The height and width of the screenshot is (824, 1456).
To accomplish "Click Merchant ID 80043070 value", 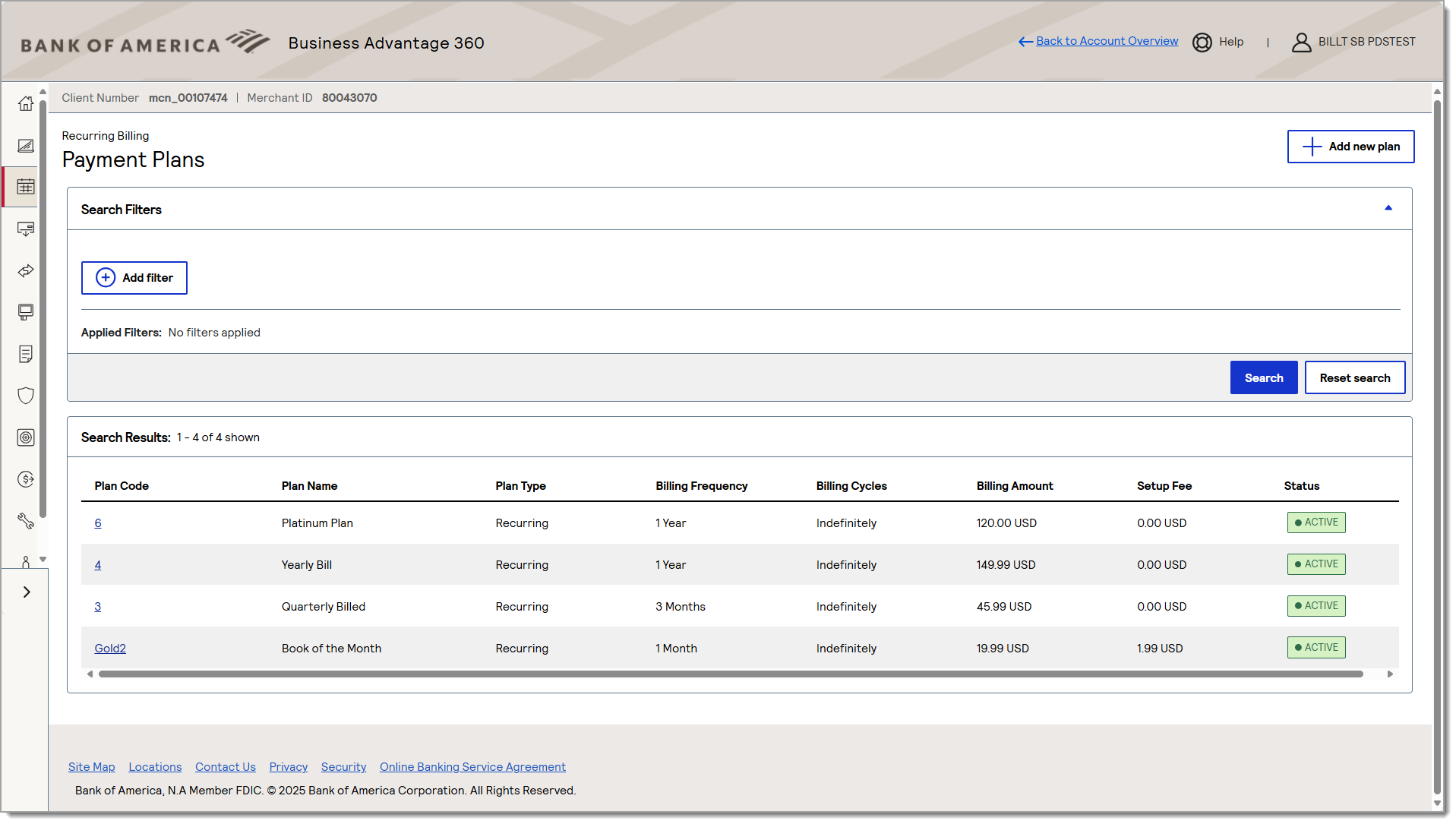I will (349, 98).
